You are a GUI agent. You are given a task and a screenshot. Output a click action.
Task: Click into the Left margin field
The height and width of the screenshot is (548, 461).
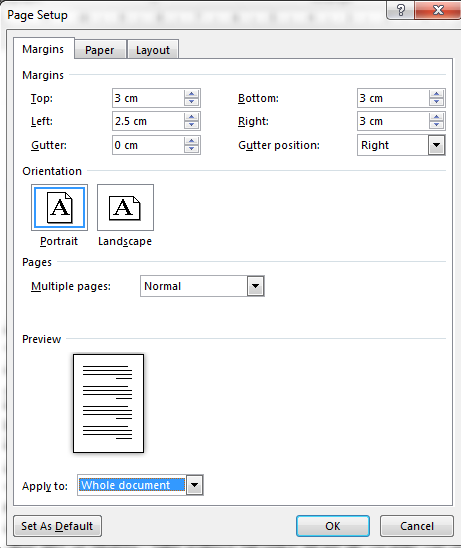click(148, 121)
